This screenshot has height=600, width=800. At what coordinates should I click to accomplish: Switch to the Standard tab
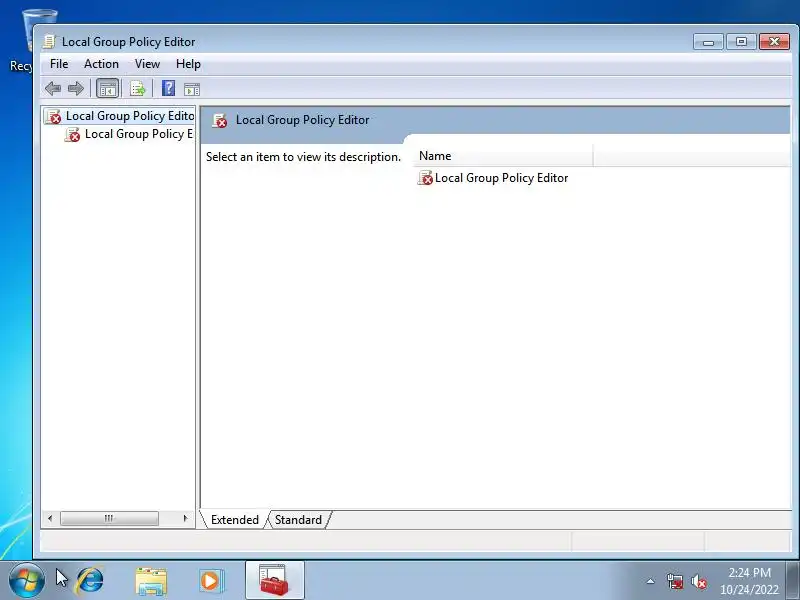[x=298, y=520]
